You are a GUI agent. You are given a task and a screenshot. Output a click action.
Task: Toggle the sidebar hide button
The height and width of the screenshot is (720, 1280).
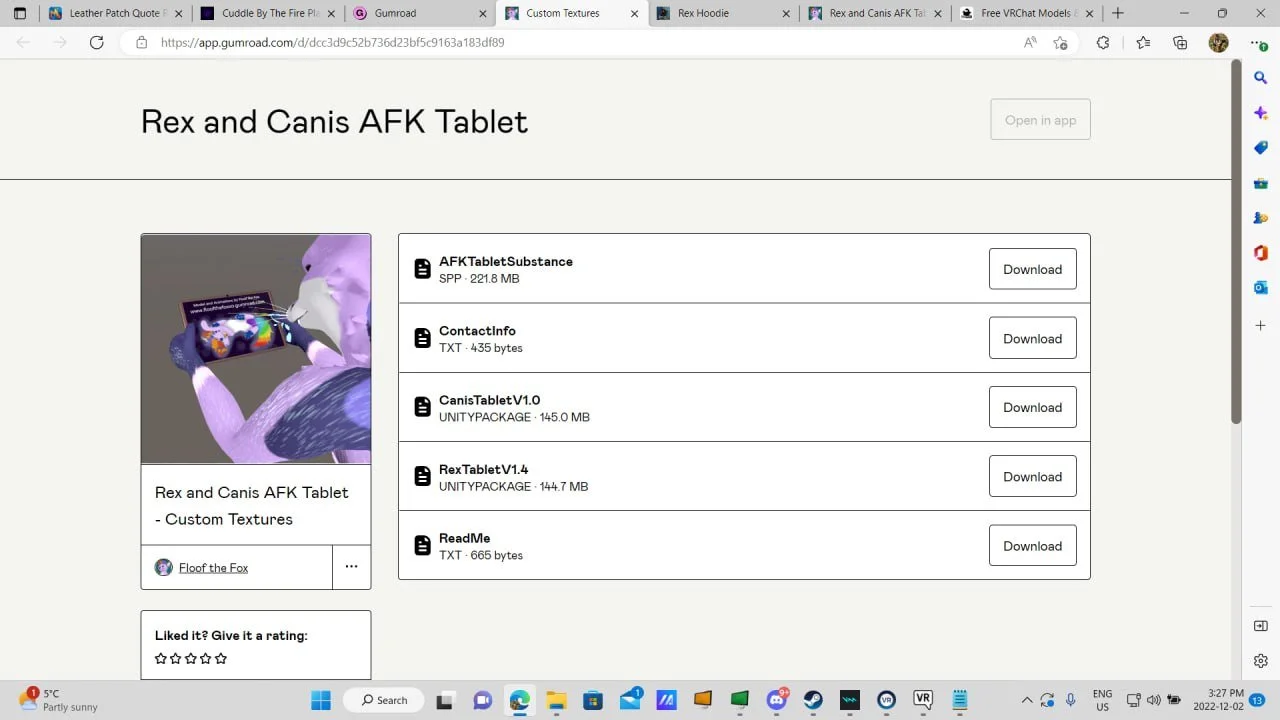[x=1261, y=626]
